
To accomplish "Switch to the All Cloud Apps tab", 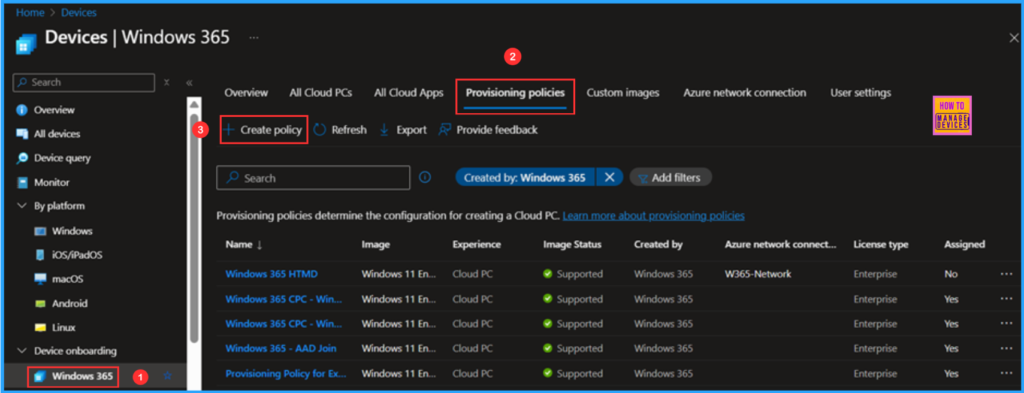I will coord(409,93).
